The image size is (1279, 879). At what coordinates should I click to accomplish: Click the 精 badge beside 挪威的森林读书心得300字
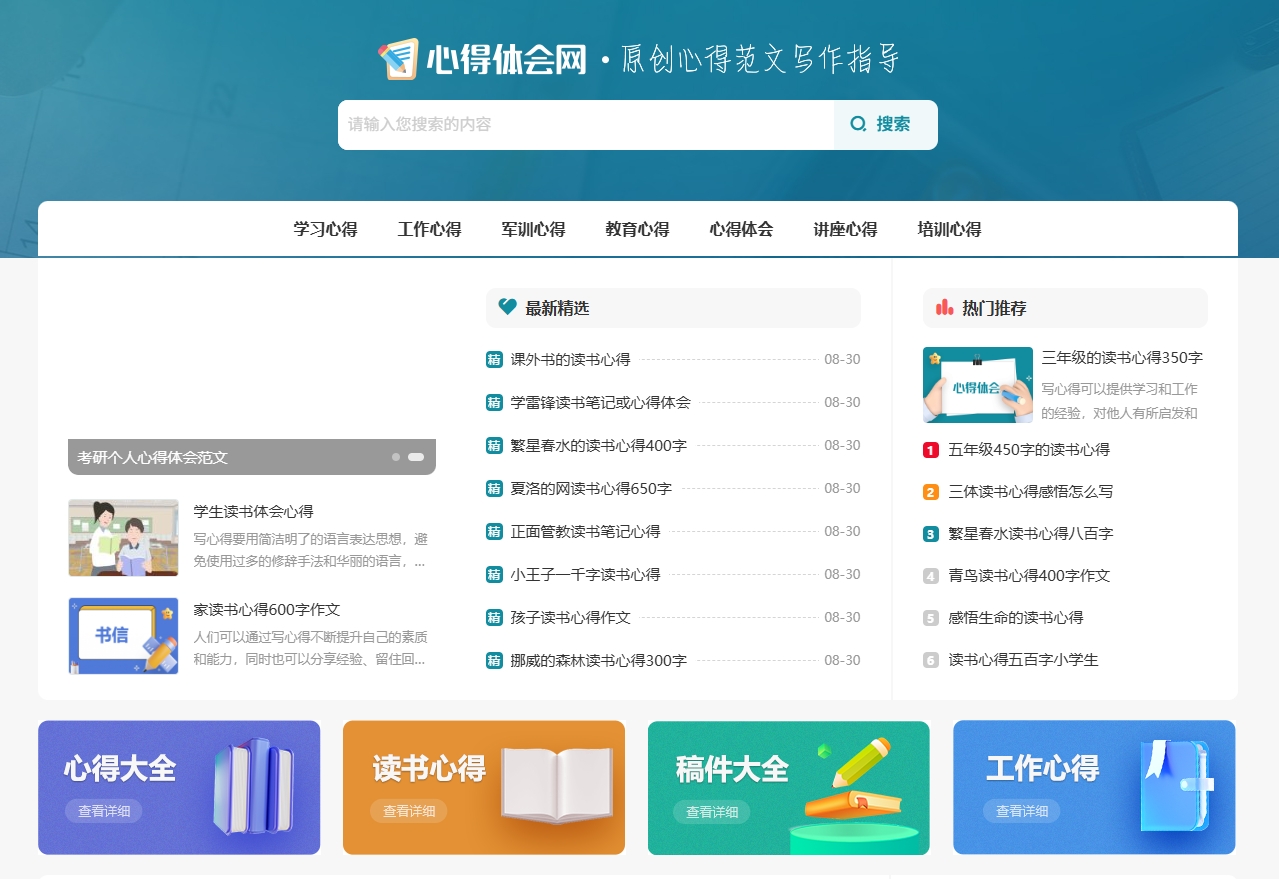[x=493, y=660]
